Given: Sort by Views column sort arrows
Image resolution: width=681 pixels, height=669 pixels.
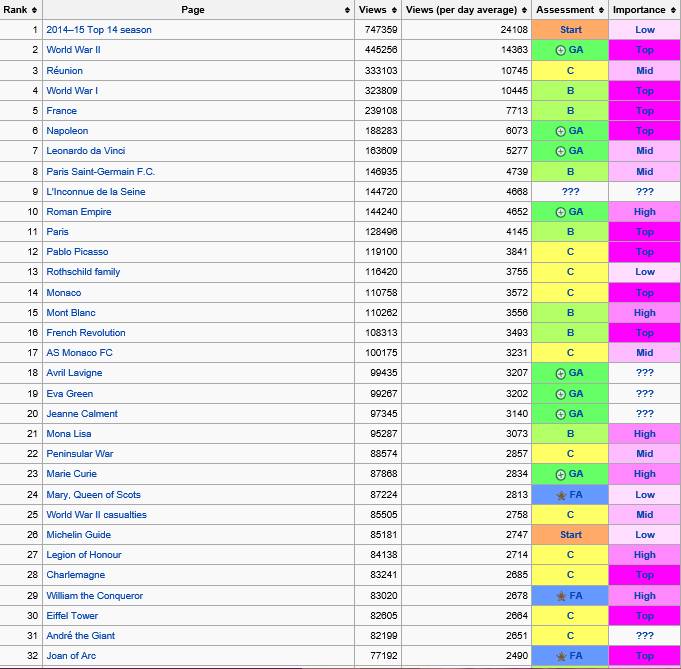Looking at the screenshot, I should point(394,10).
